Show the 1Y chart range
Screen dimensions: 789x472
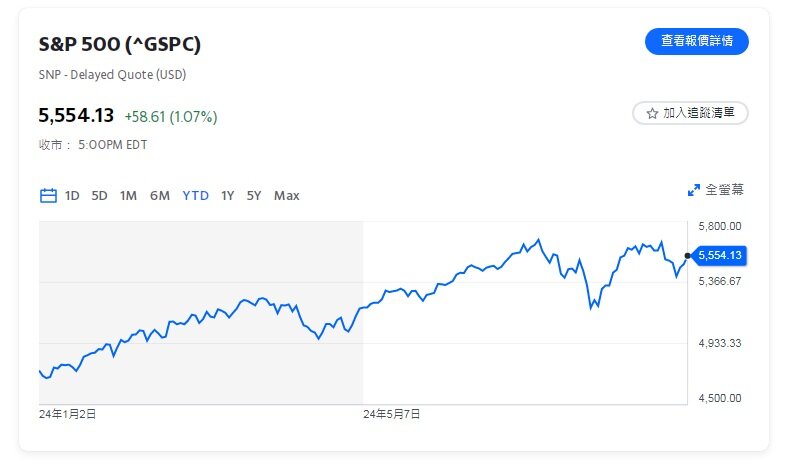[x=228, y=196]
